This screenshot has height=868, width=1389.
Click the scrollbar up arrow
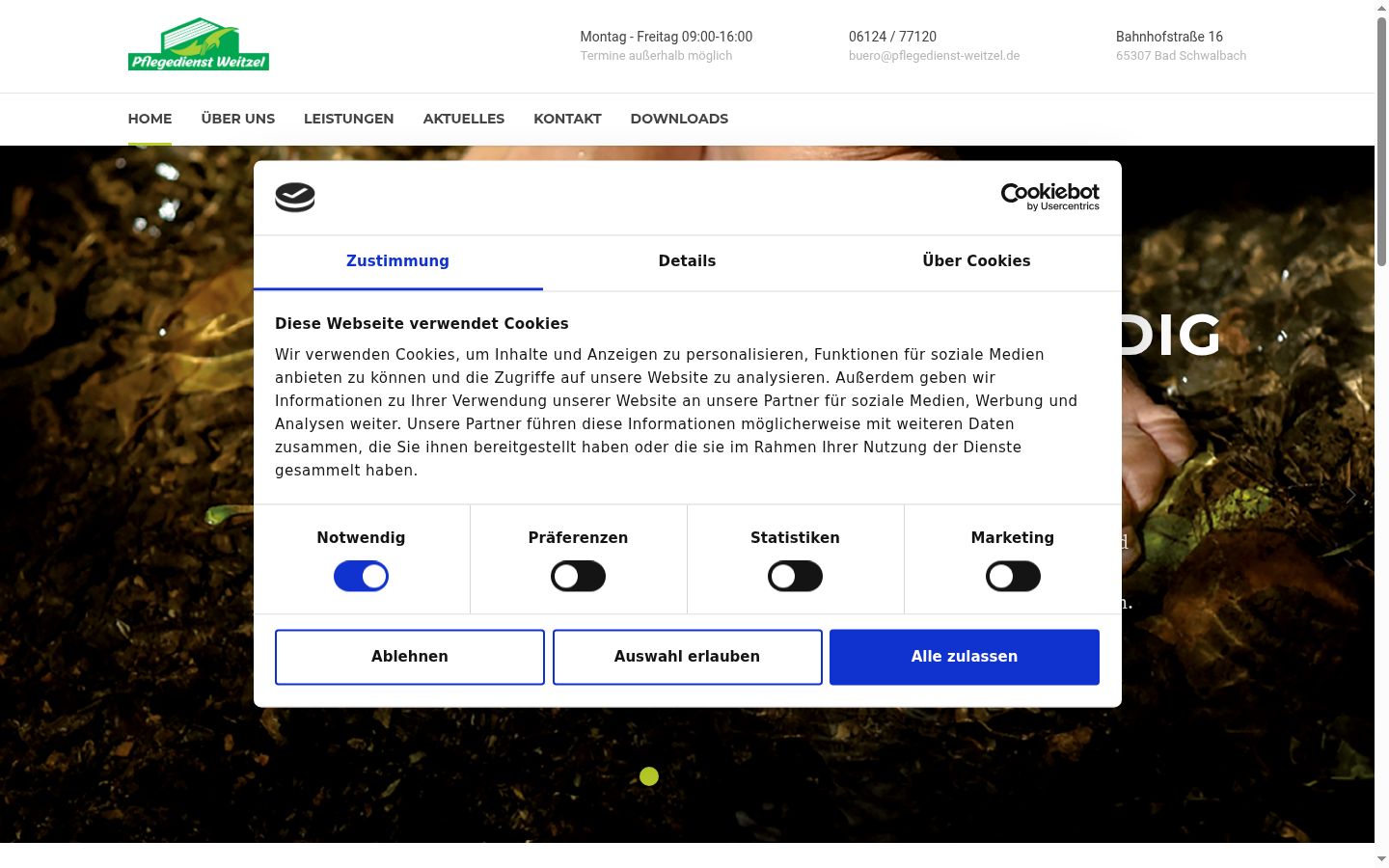click(x=1381, y=8)
